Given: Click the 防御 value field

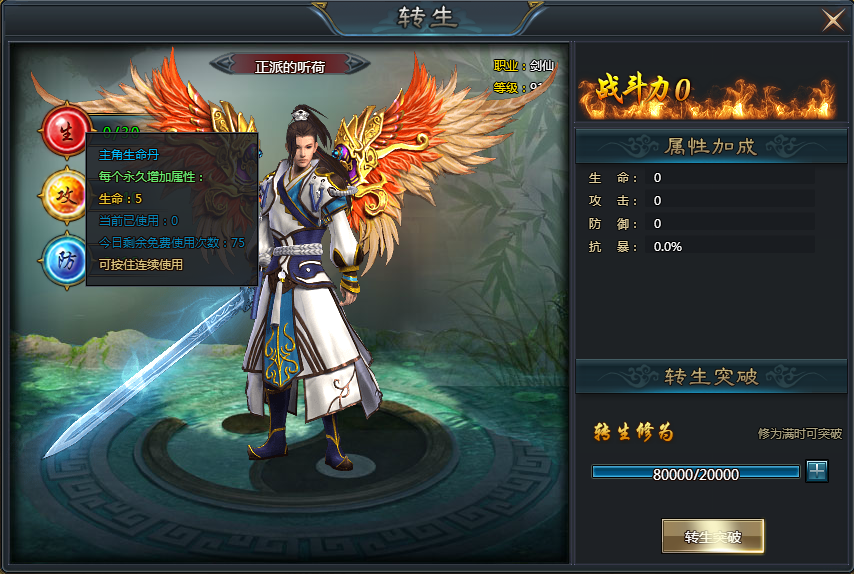Looking at the screenshot, I should pos(730,223).
